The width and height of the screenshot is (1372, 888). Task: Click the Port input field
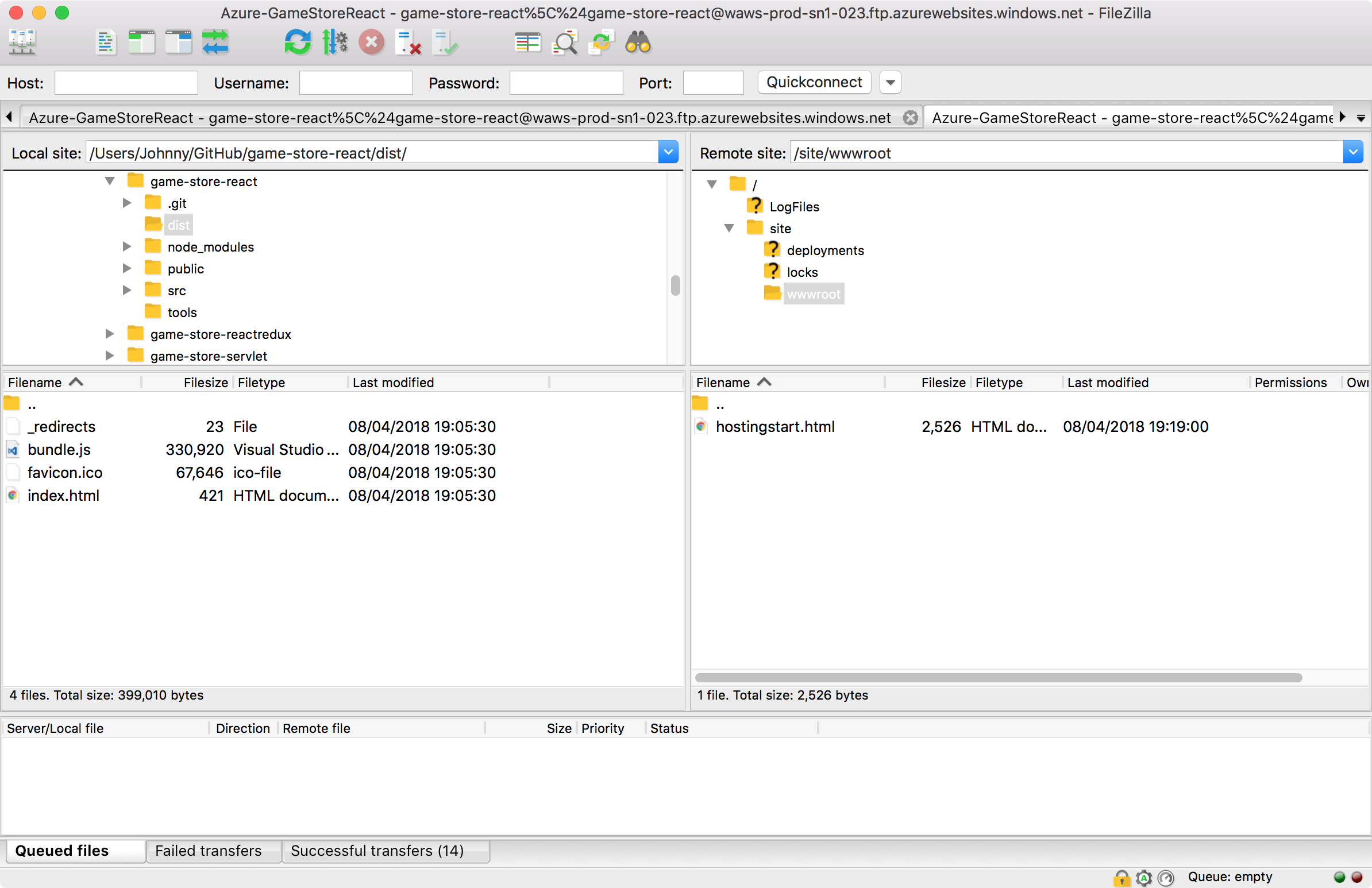(713, 83)
